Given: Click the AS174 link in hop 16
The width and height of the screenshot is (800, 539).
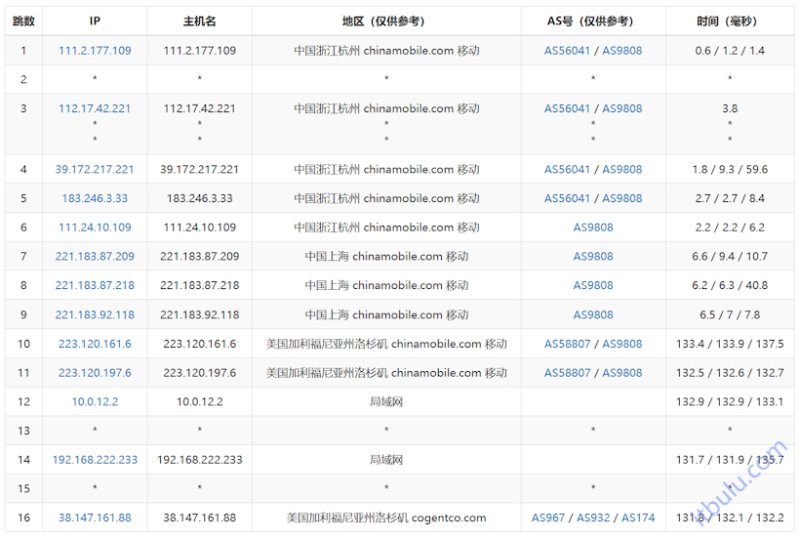Looking at the screenshot, I should pos(638,518).
